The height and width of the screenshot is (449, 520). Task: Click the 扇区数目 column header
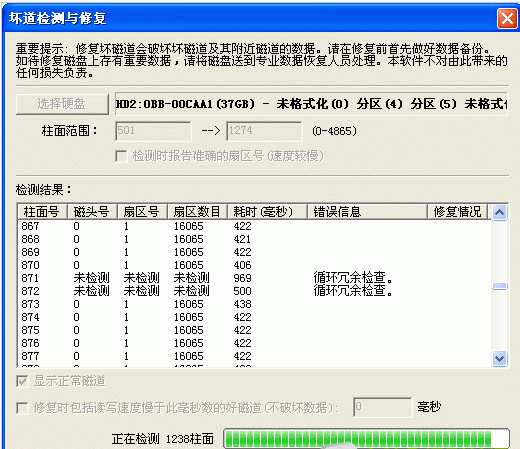197,212
